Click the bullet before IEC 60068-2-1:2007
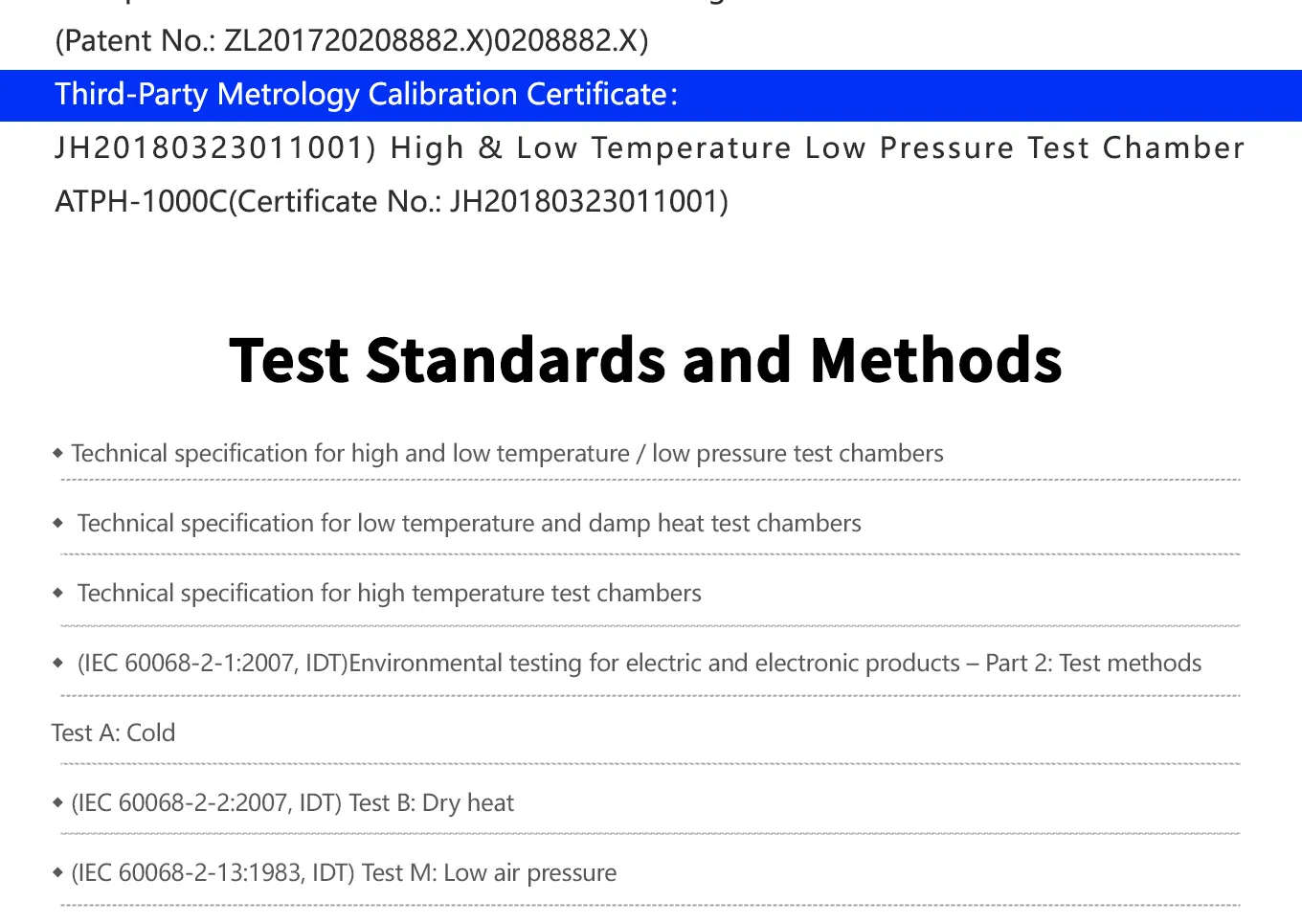This screenshot has width=1302, height=924. pos(58,663)
